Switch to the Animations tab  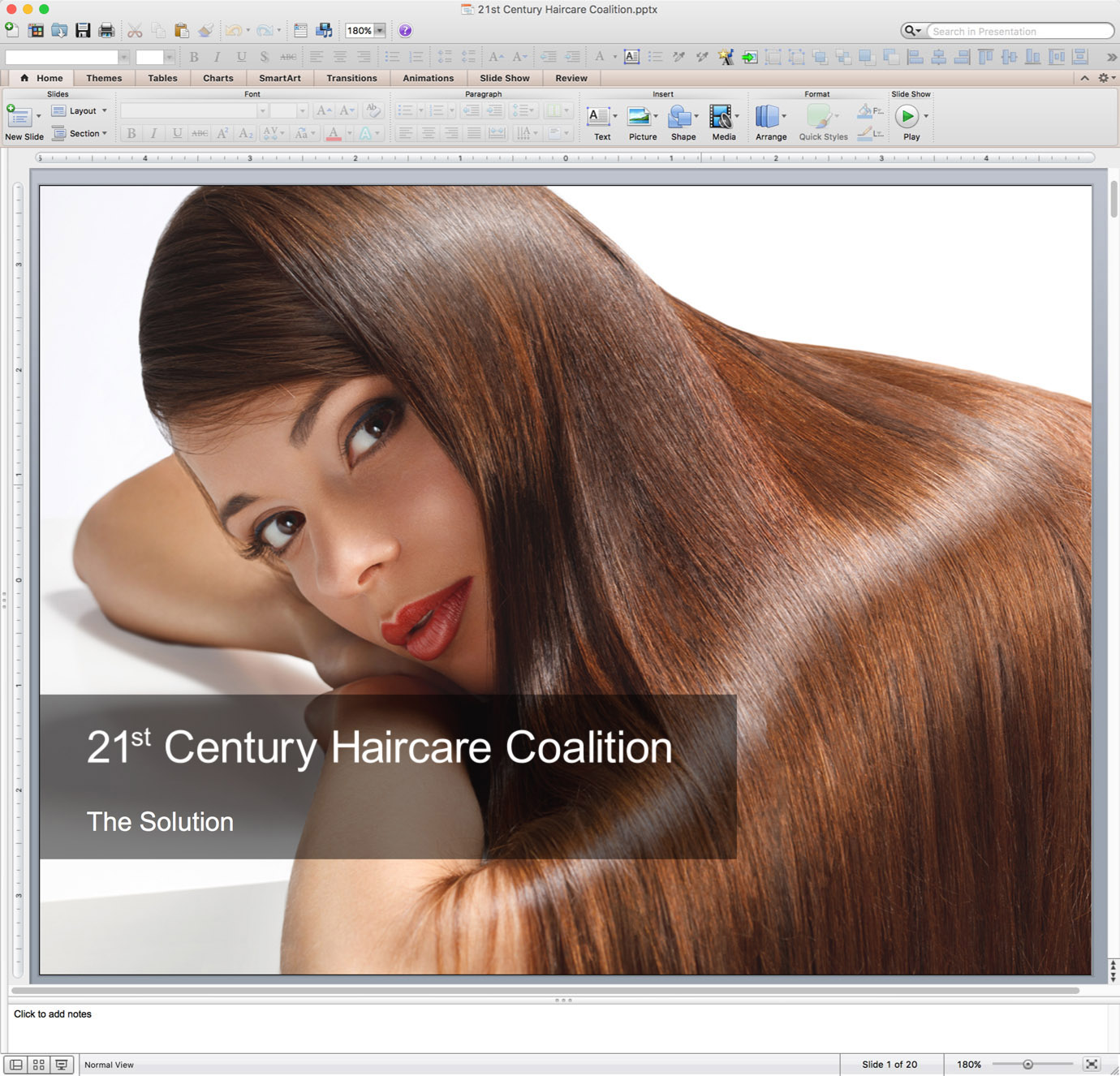(428, 78)
